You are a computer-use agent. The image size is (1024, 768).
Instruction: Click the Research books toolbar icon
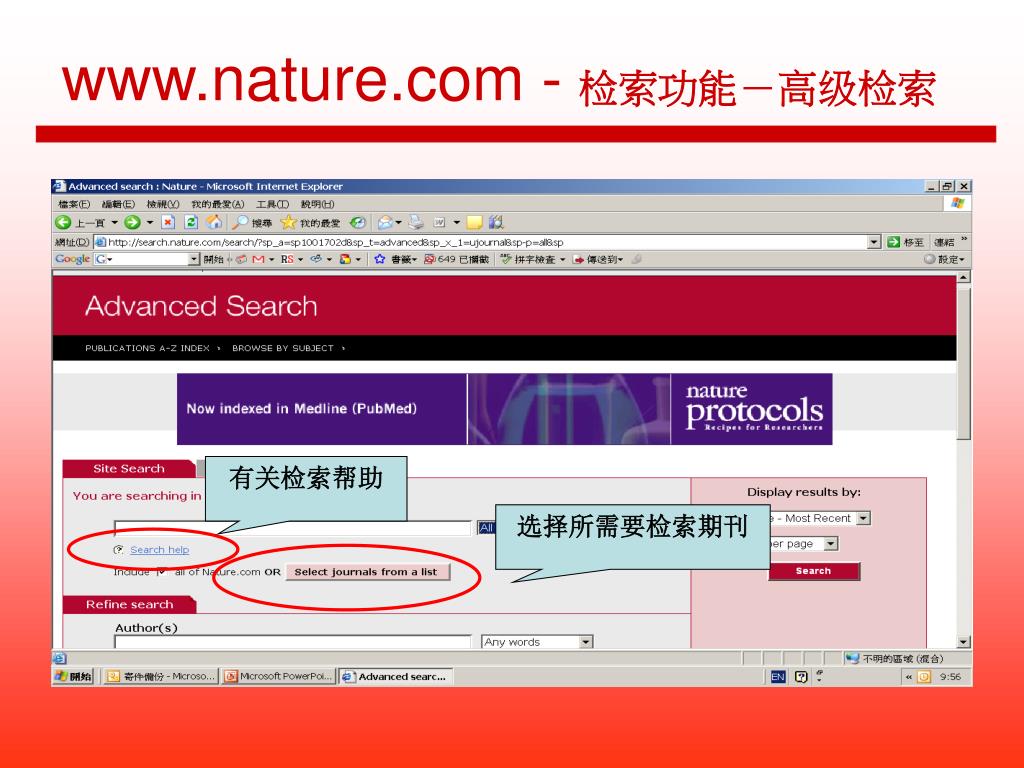pos(496,223)
